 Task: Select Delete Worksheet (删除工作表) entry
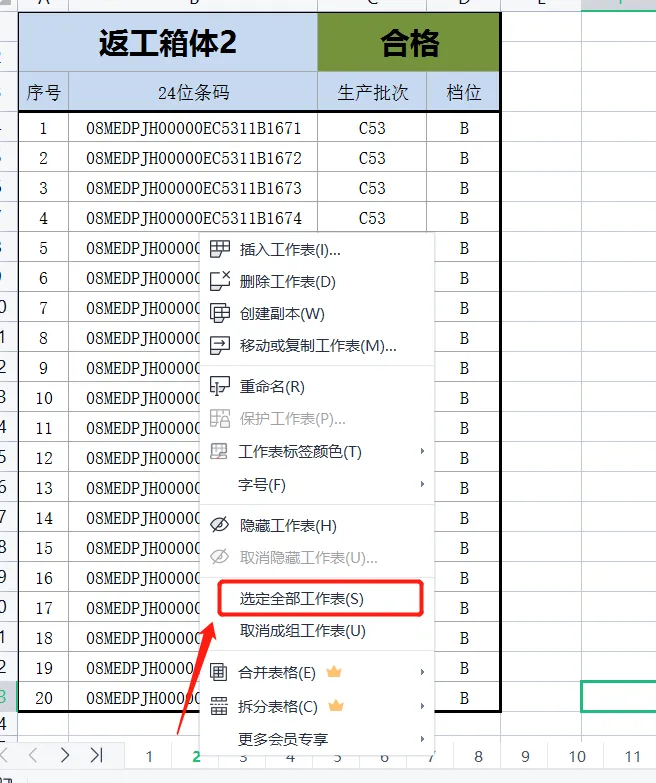tap(317, 282)
